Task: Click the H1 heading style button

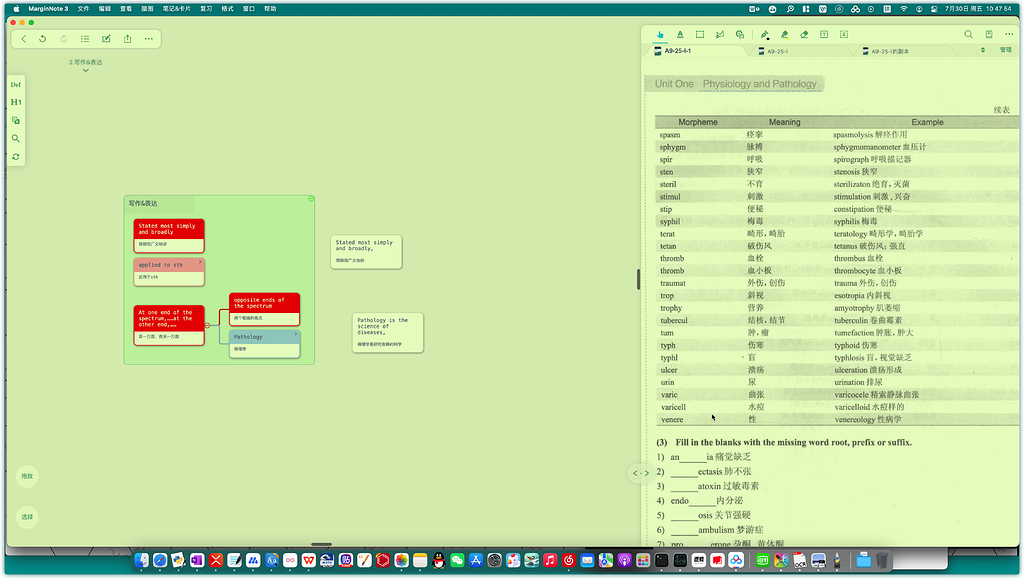Action: [16, 102]
